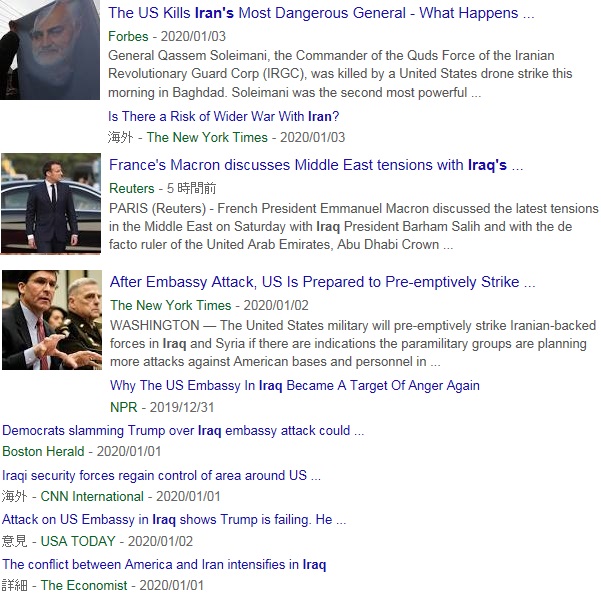The width and height of the screenshot is (601, 600).
Task: Open 'Is There a Risk of Wider War With Iran?'
Action: pyautogui.click(x=223, y=116)
